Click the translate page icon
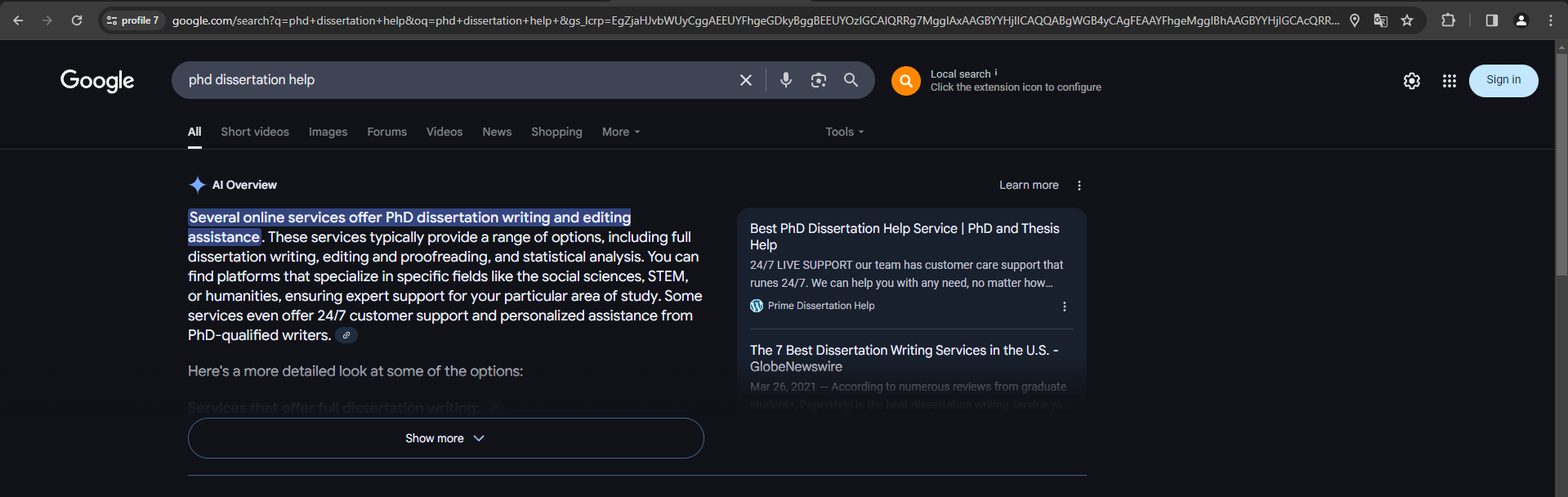1568x497 pixels. point(1381,20)
